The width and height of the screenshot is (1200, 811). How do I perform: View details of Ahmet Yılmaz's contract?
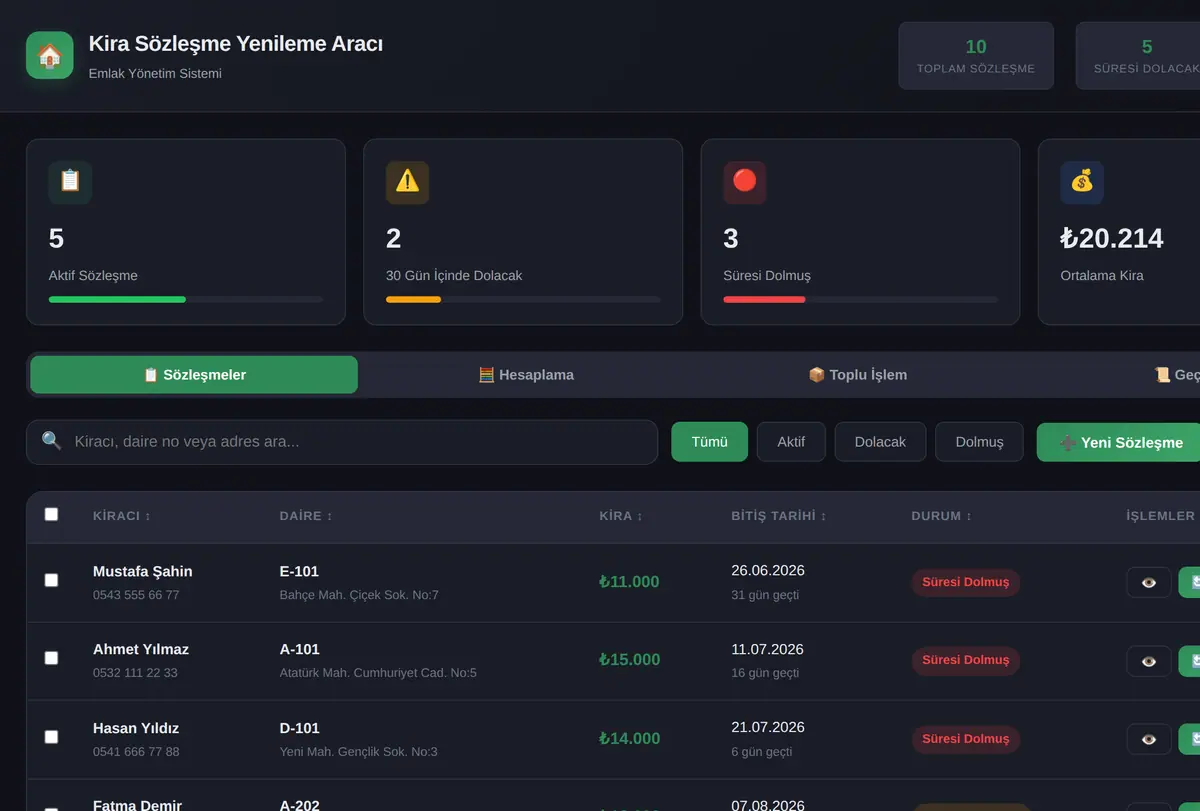1149,660
